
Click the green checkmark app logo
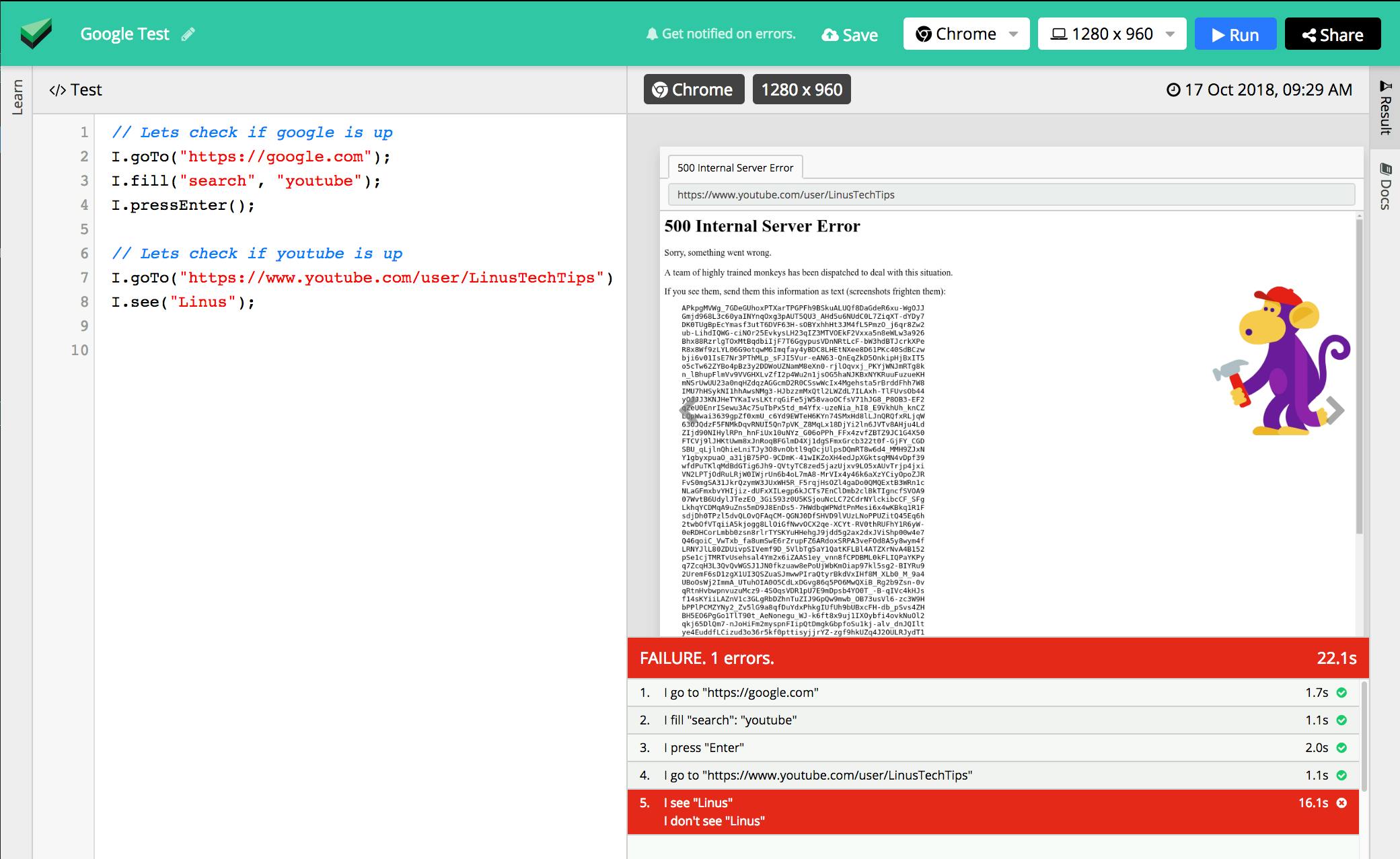coord(36,34)
